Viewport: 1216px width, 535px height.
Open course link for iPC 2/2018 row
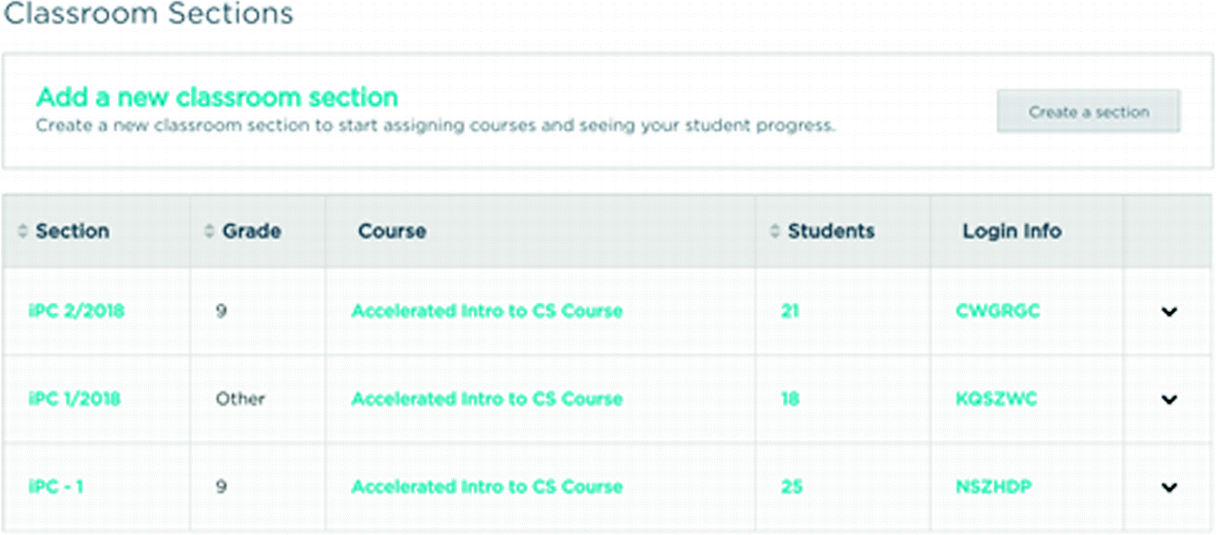click(486, 311)
